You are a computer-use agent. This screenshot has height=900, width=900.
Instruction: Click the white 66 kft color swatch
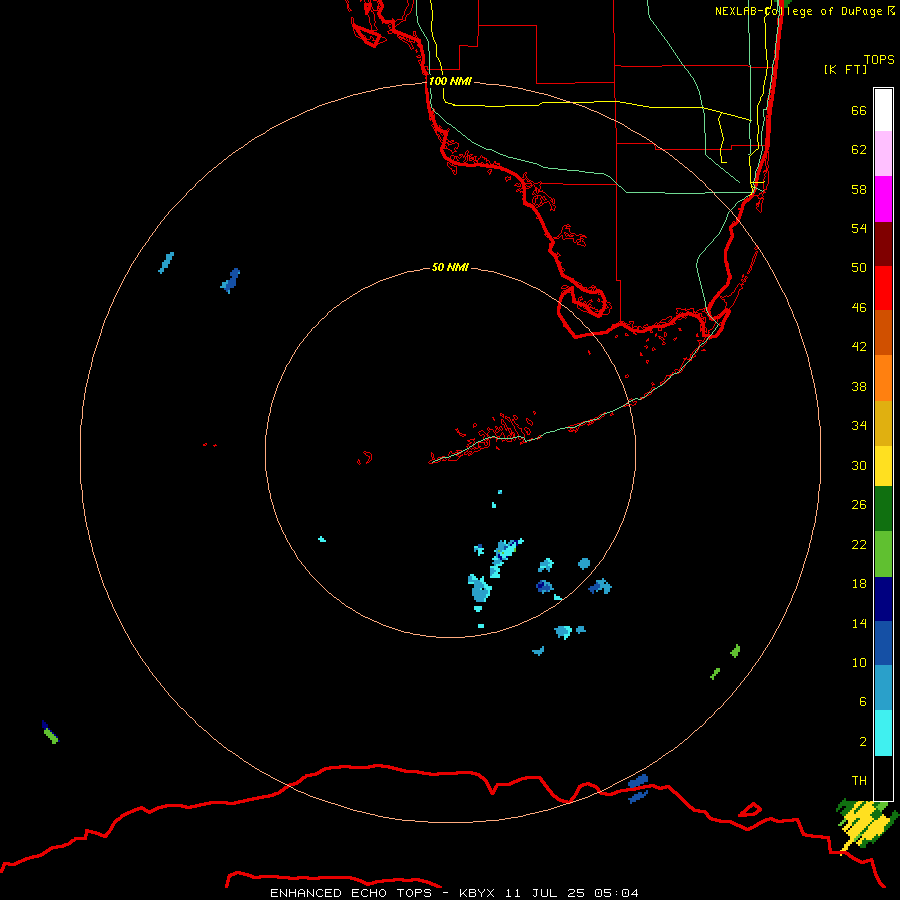click(883, 110)
